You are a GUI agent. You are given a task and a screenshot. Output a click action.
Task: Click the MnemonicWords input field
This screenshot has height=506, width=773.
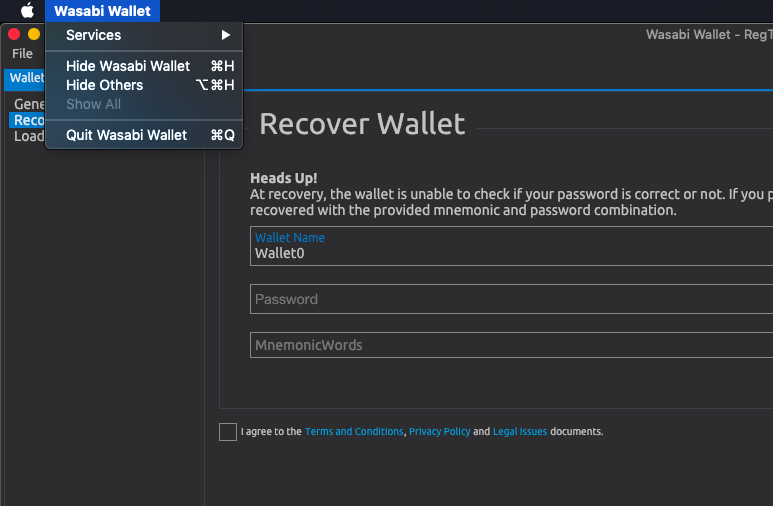(511, 345)
